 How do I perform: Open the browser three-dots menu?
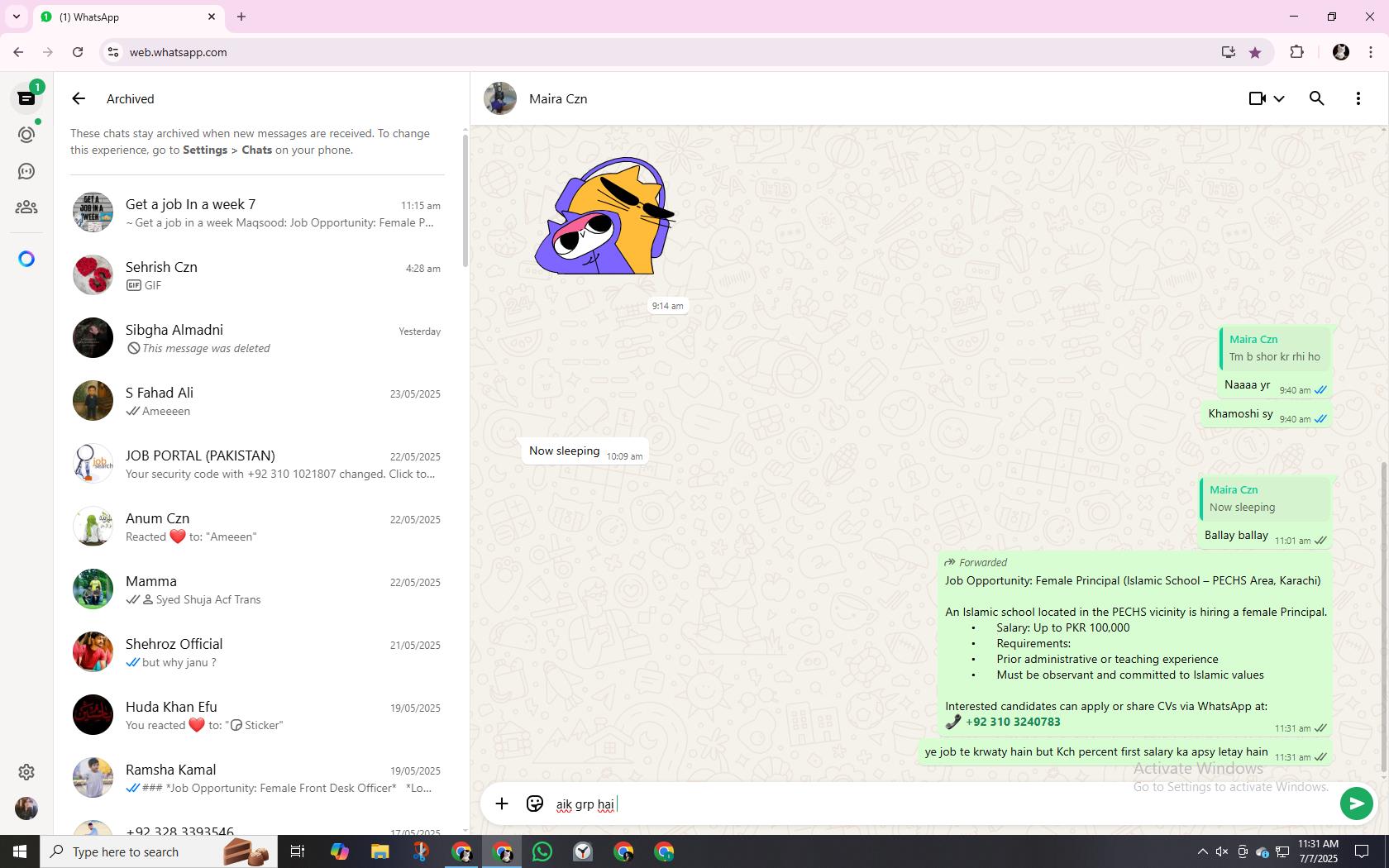click(1371, 52)
